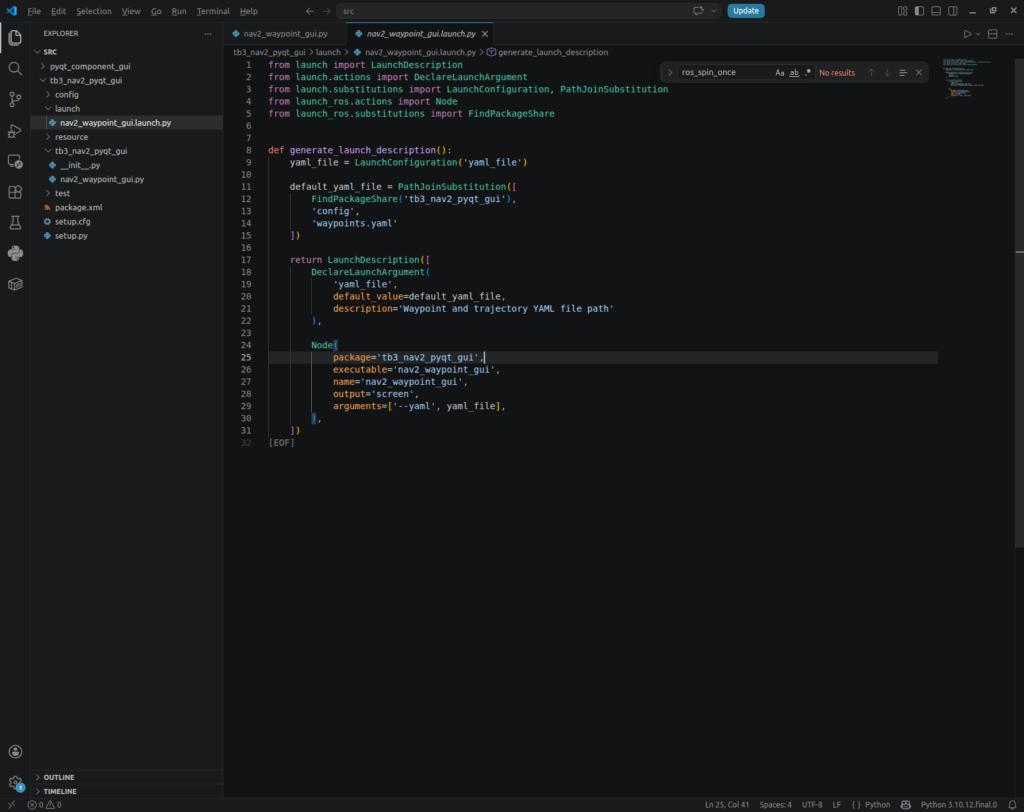The image size is (1024, 812).
Task: Select Python 3.10.12 interpreter in status bar
Action: tap(959, 805)
